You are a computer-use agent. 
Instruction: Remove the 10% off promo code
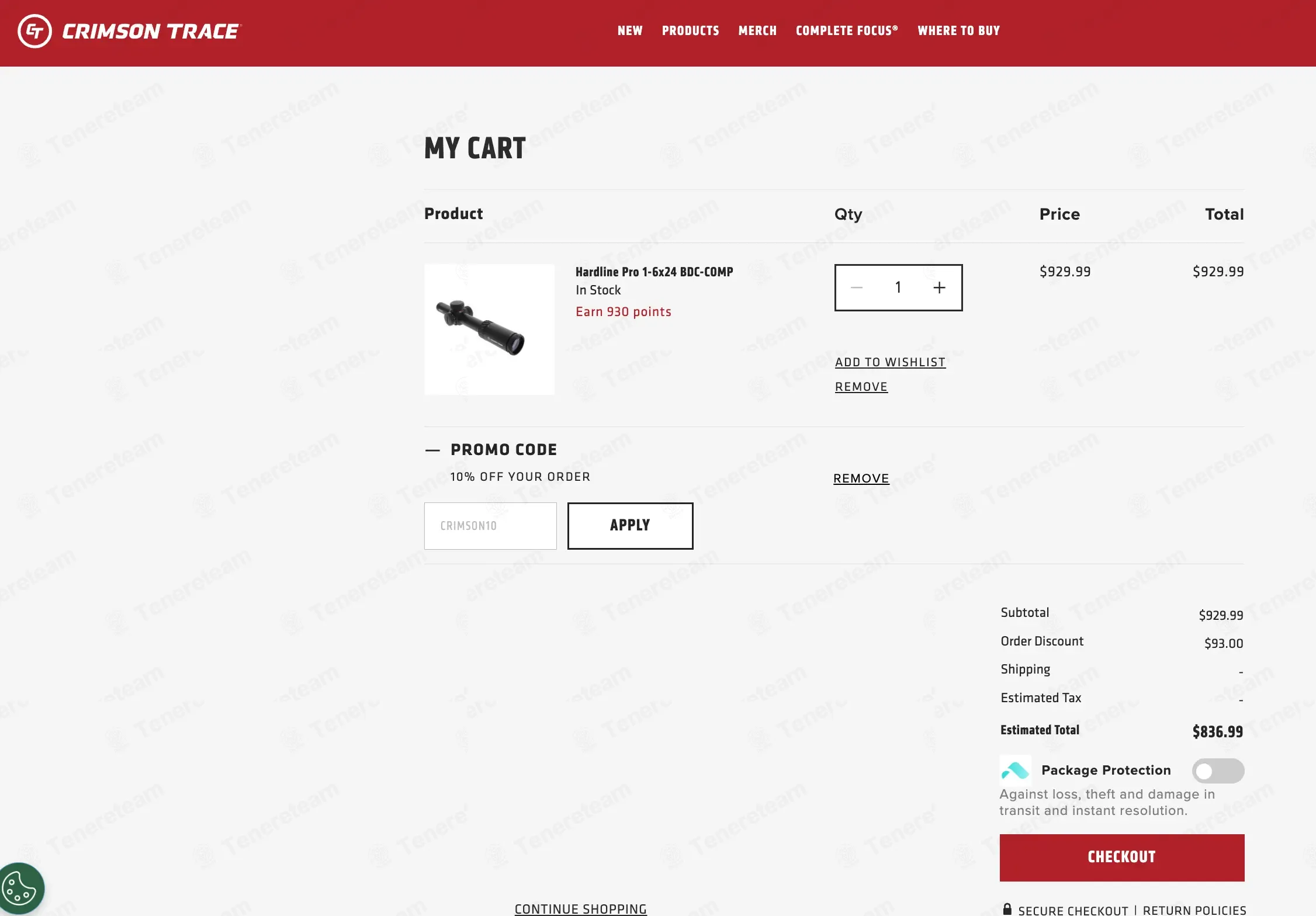click(x=861, y=478)
